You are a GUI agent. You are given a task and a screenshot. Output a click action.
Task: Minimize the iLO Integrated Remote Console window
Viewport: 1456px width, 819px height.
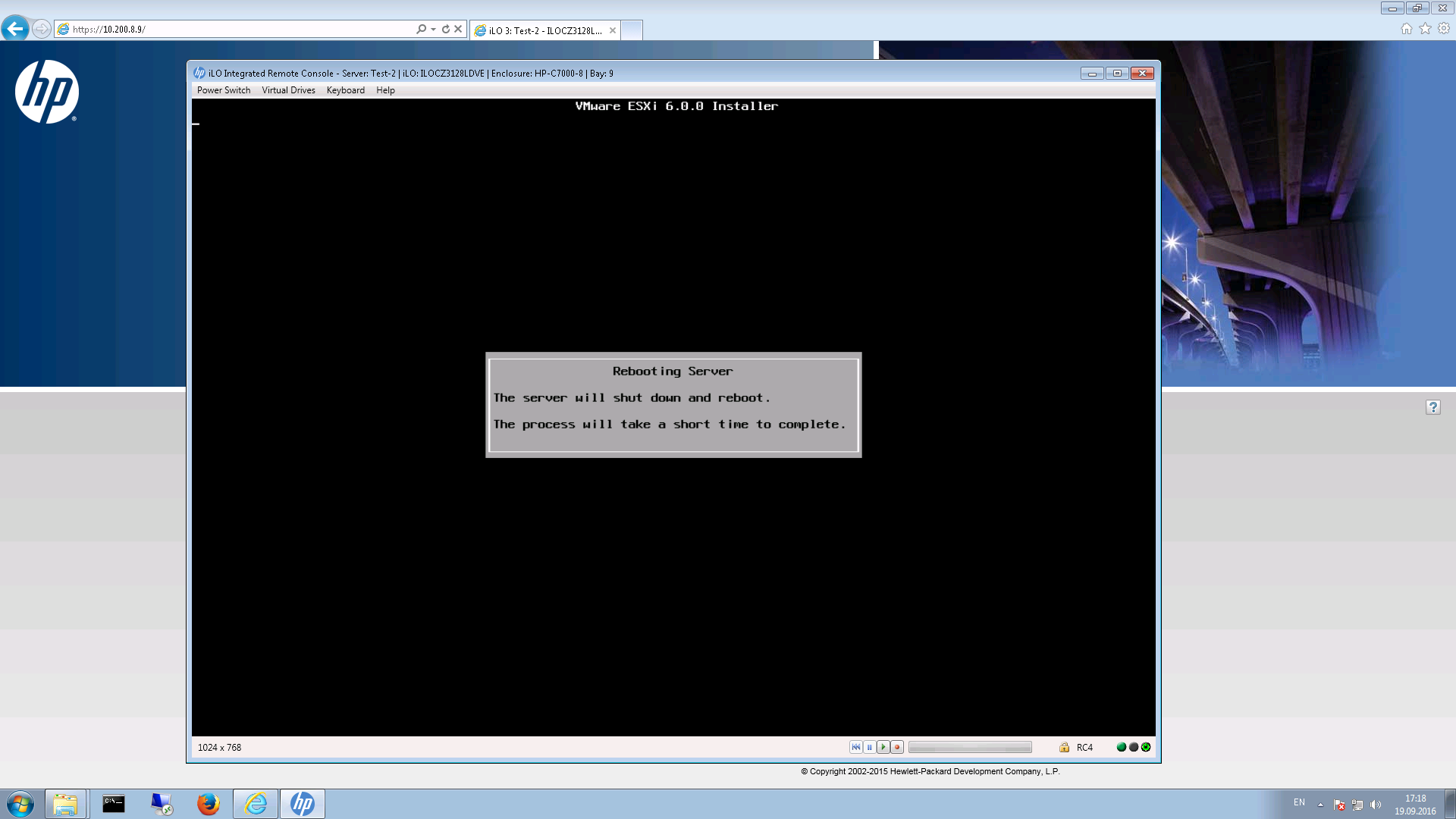click(x=1092, y=73)
